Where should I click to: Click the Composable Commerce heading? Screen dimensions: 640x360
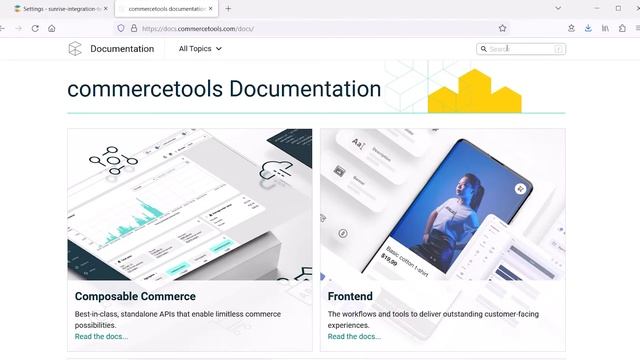[135, 296]
